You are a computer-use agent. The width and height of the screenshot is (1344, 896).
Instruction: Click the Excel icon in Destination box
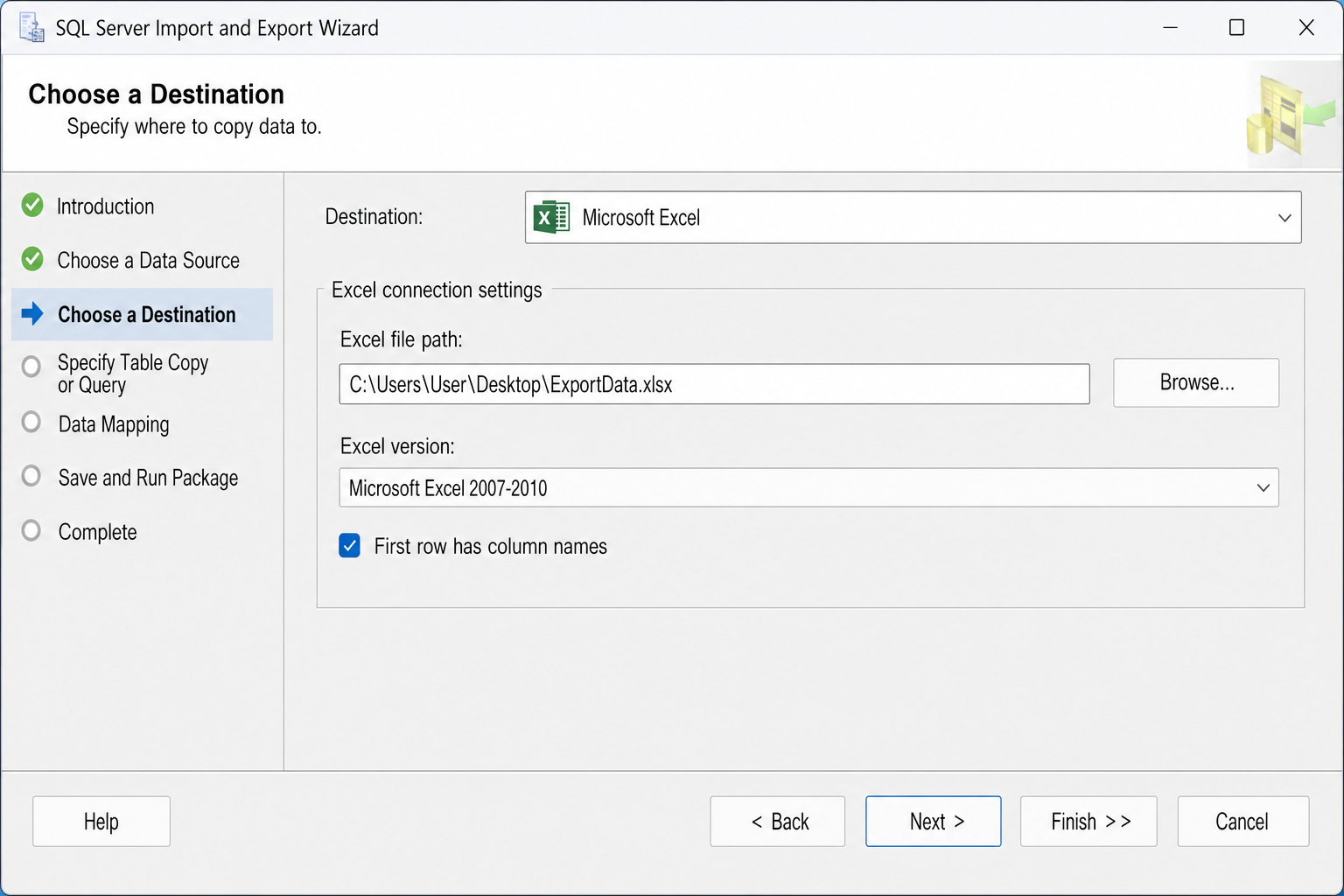[551, 217]
